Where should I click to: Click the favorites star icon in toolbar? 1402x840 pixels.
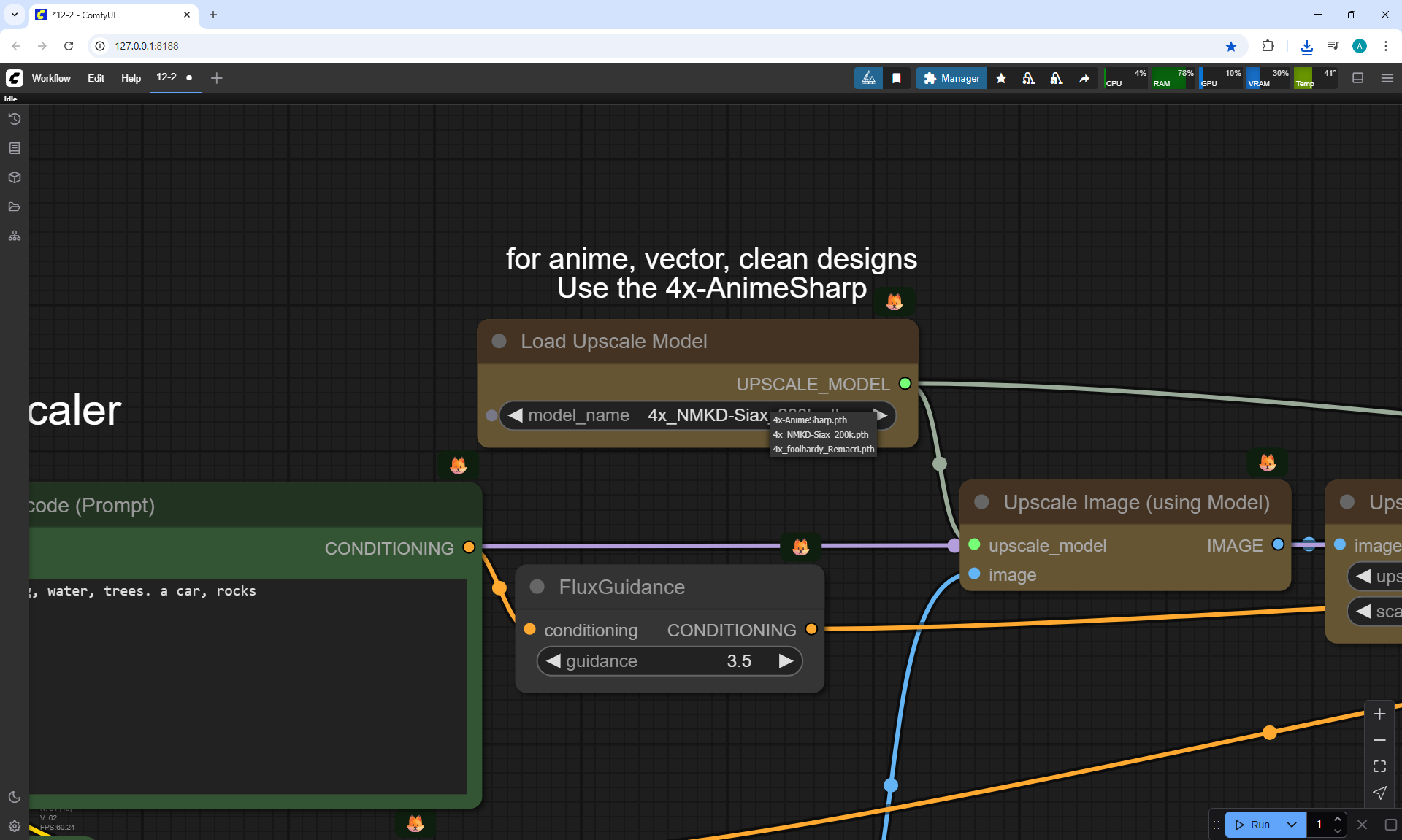1001,78
